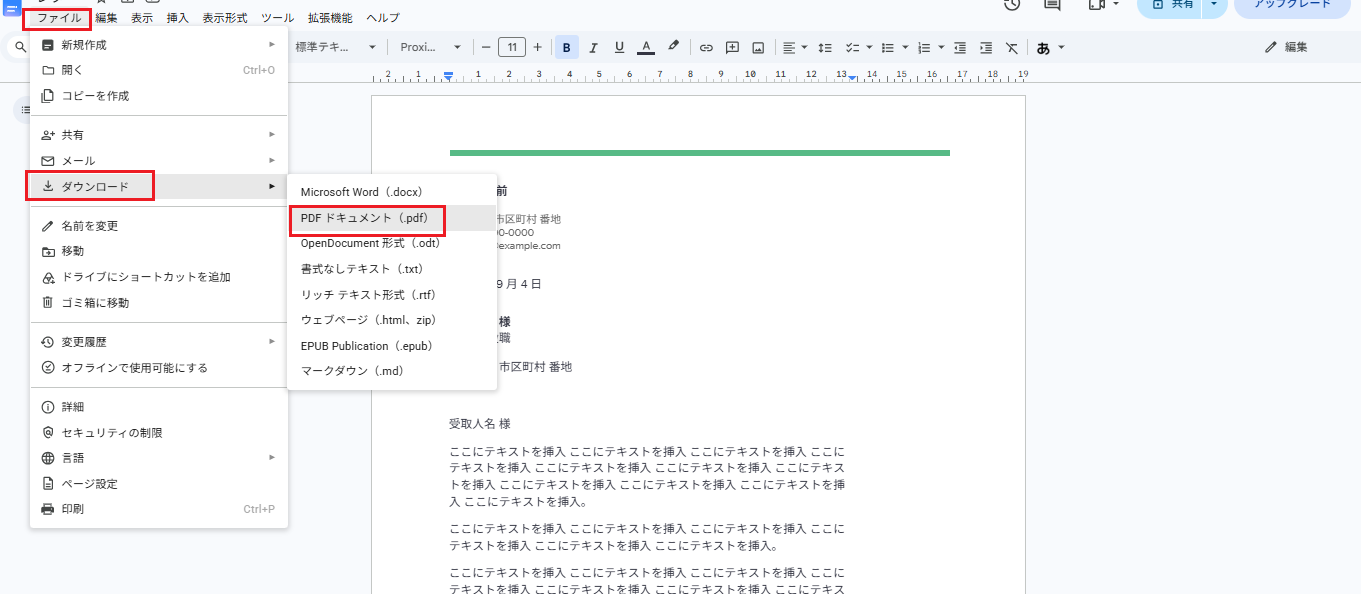The image size is (1361, 594).
Task: Click the increase indent icon
Action: point(986,47)
